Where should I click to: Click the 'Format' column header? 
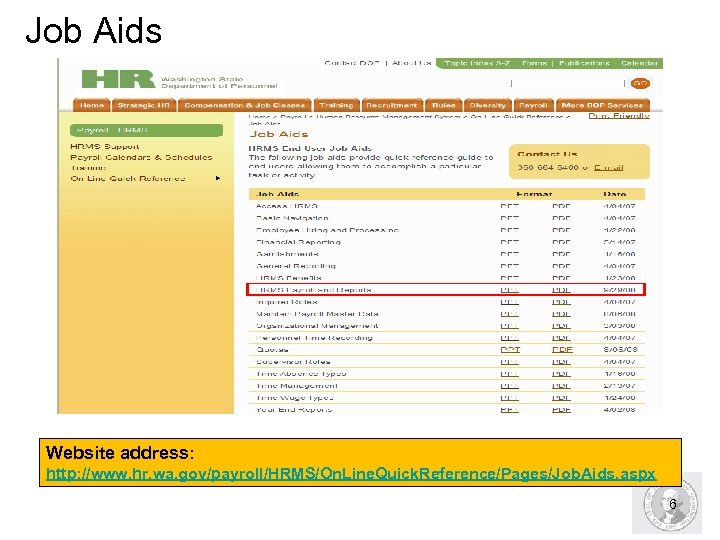coord(534,194)
